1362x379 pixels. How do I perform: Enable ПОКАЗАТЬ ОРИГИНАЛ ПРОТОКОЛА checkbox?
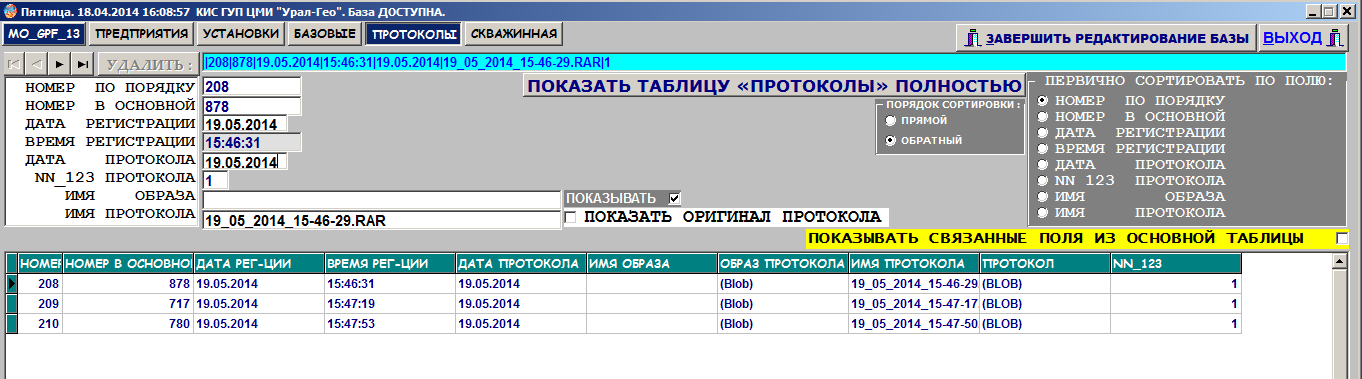point(571,217)
